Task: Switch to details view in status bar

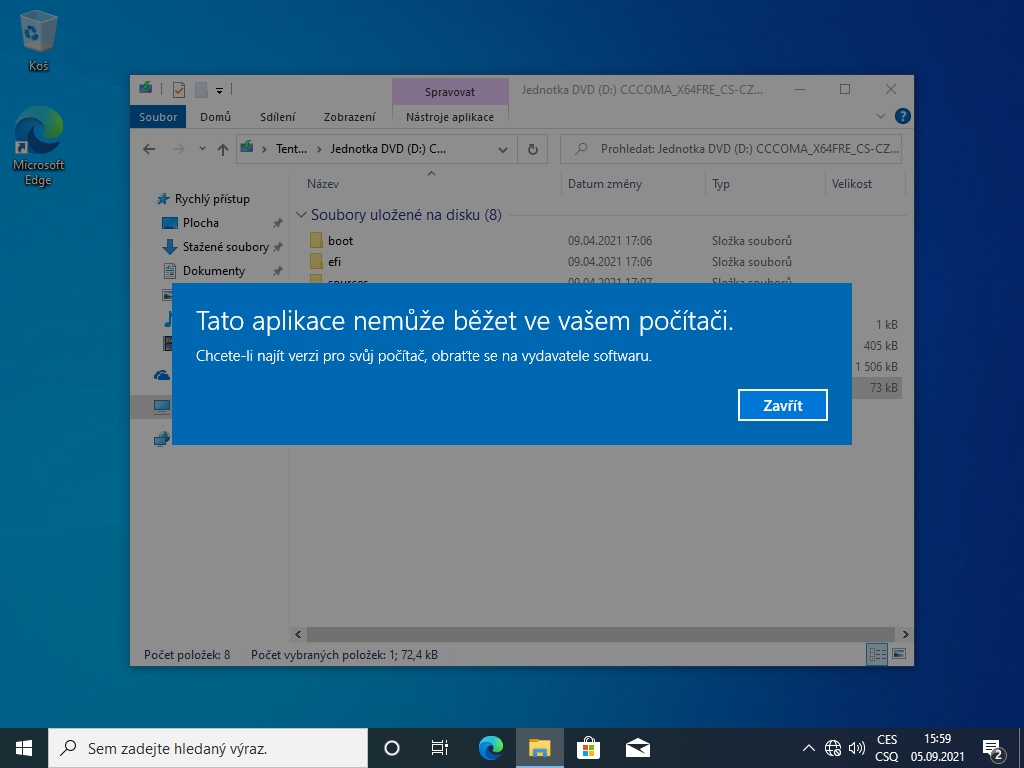Action: click(878, 654)
